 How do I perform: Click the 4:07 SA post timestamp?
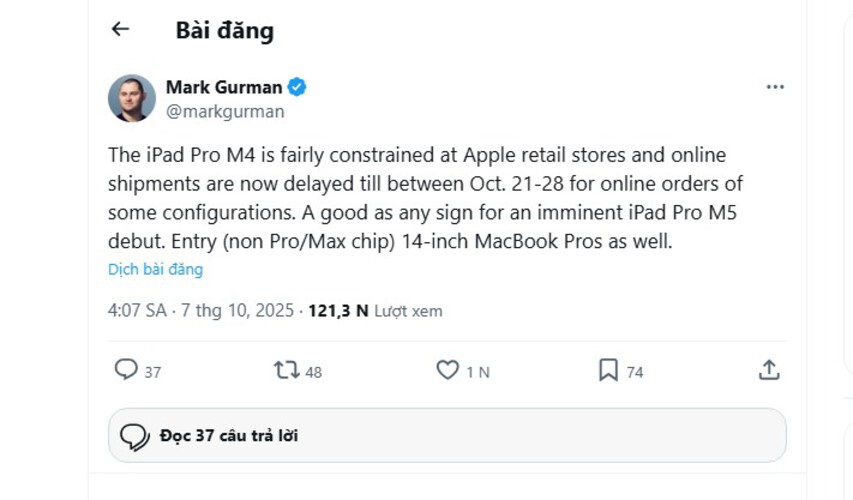coord(137,311)
